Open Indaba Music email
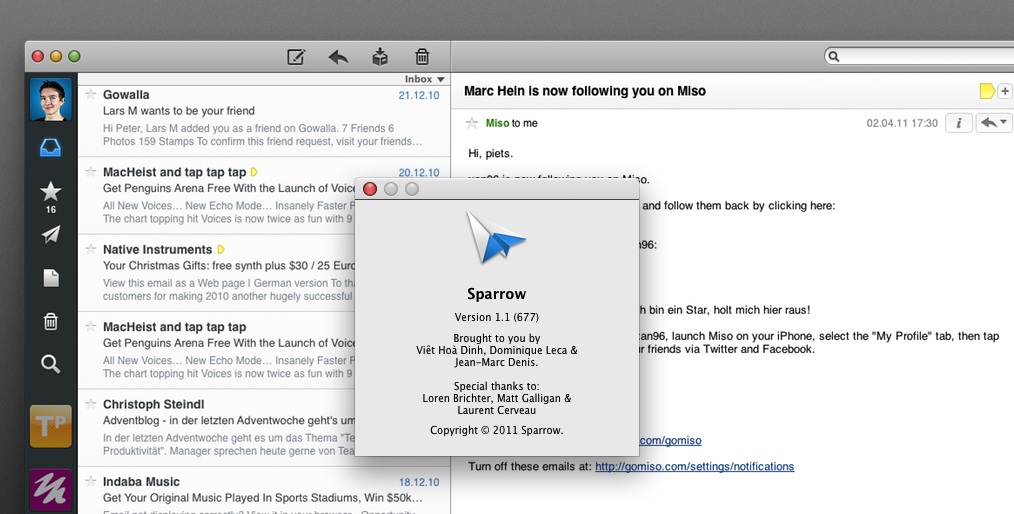This screenshot has width=1014, height=514. pos(264,491)
